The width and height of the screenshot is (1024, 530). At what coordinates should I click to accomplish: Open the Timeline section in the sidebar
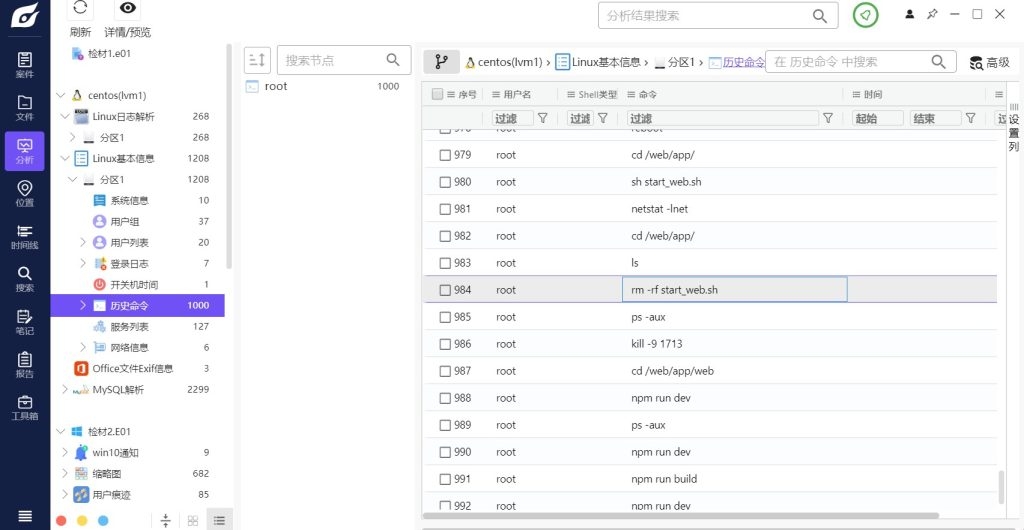[x=24, y=236]
